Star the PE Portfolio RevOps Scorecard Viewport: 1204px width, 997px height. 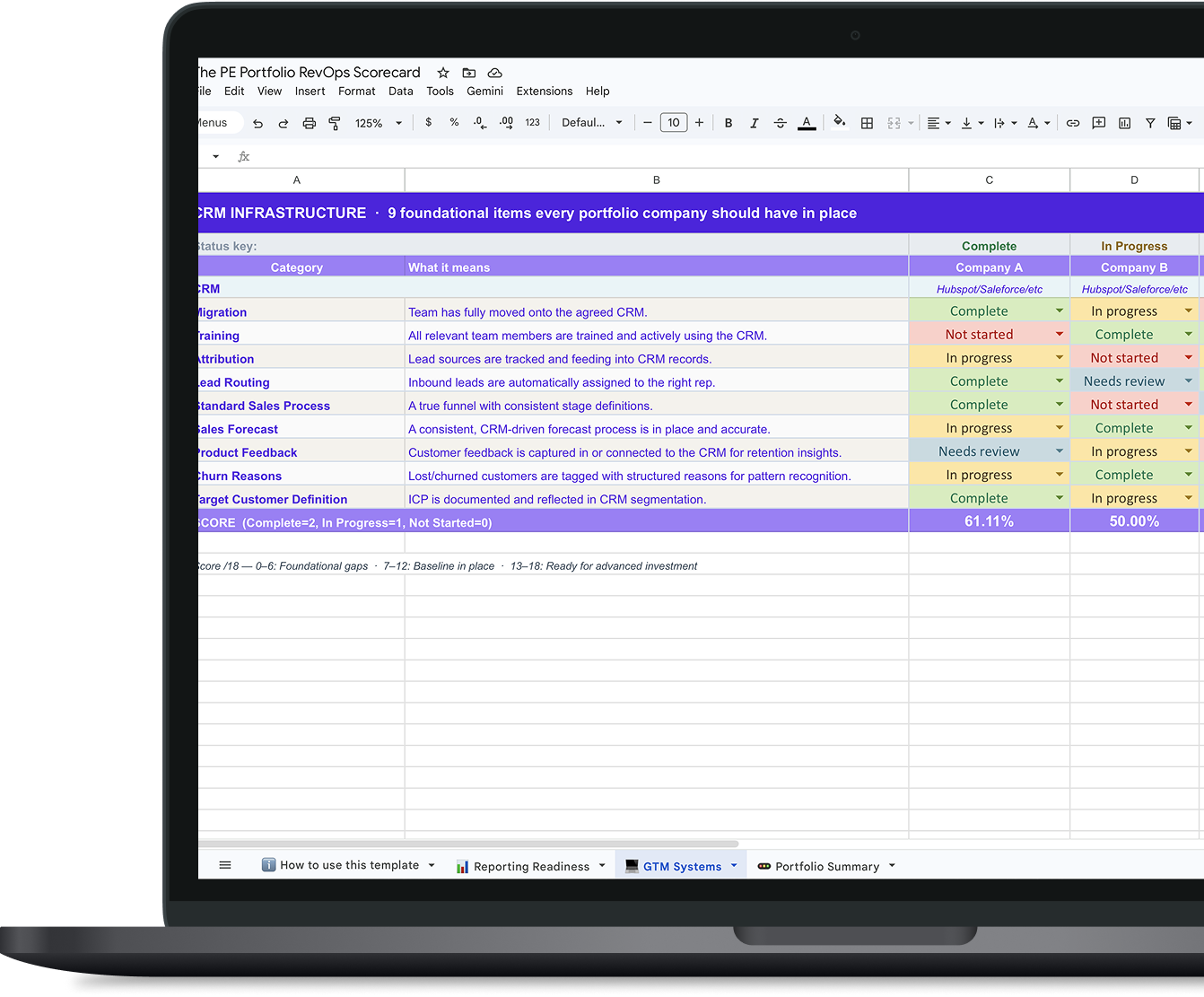click(443, 73)
